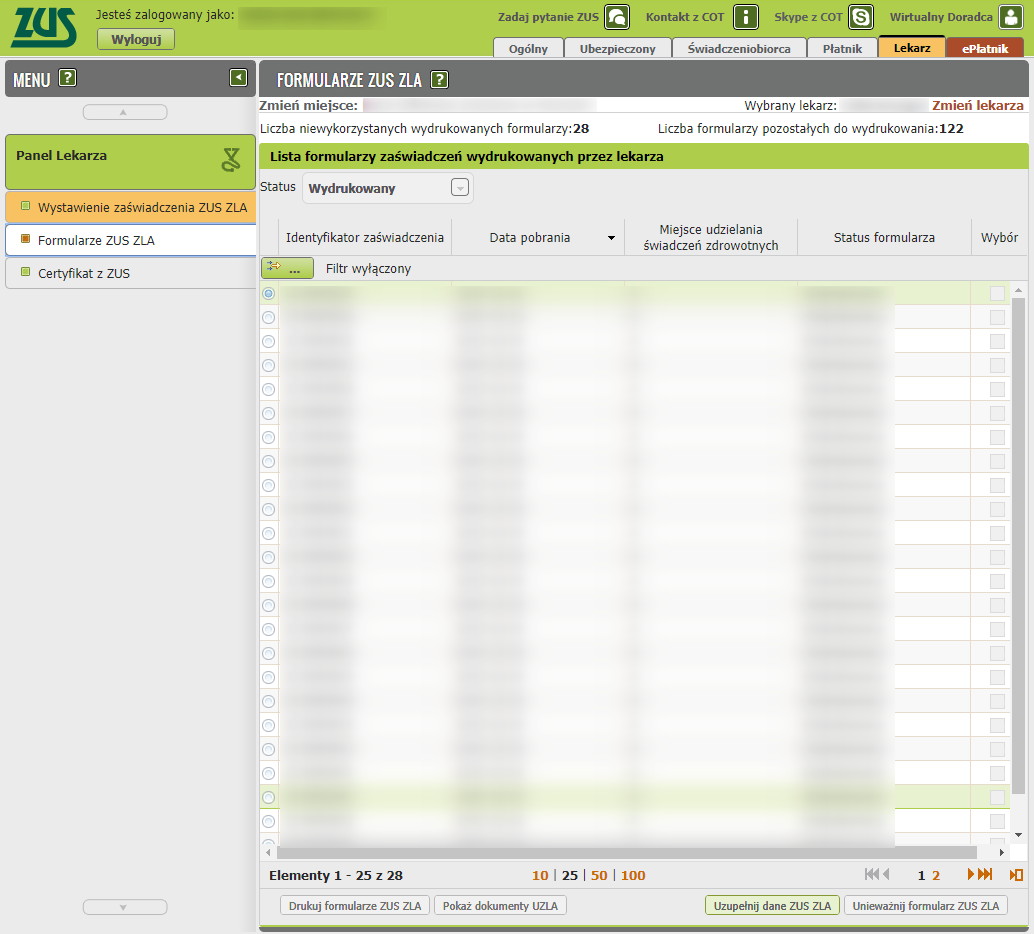Screen dimensions: 1034x934
Task: Click the Elementy 1 - 25 z 28 text
Action: pyautogui.click(x=336, y=875)
